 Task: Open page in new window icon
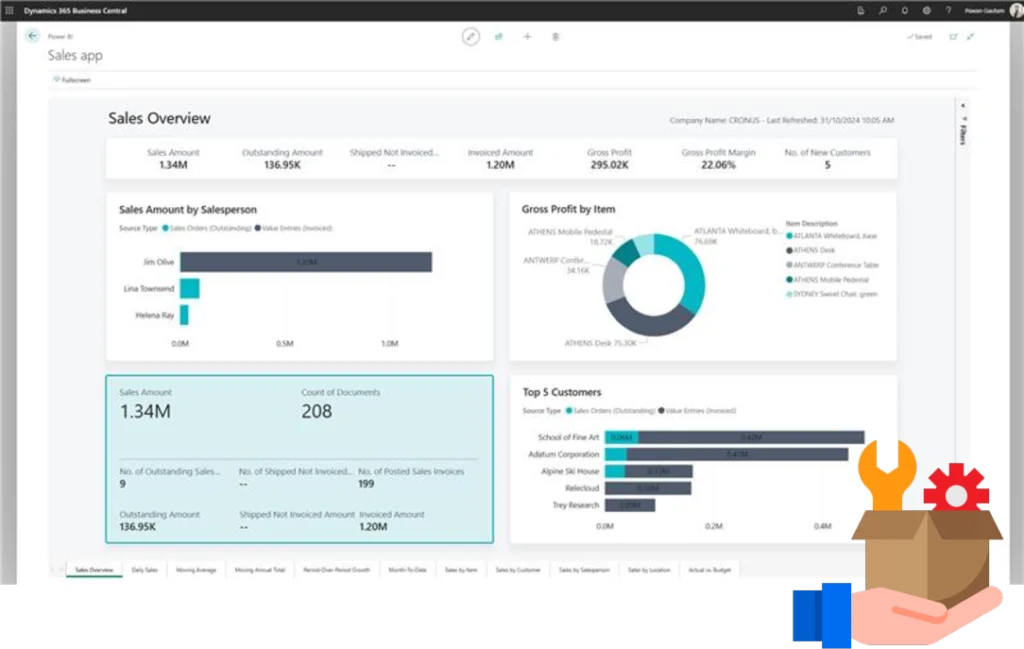953,37
